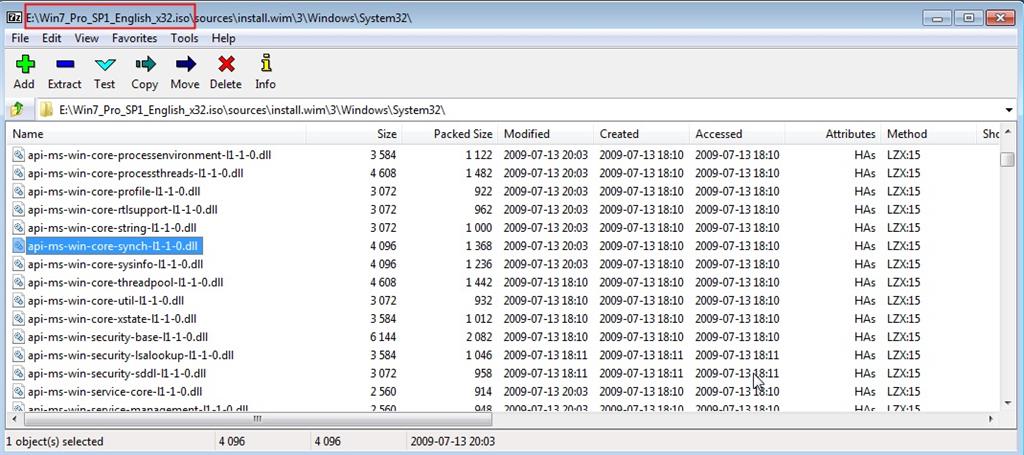Select the profile dll file icon
Image resolution: width=1024 pixels, height=455 pixels.
pyautogui.click(x=18, y=192)
